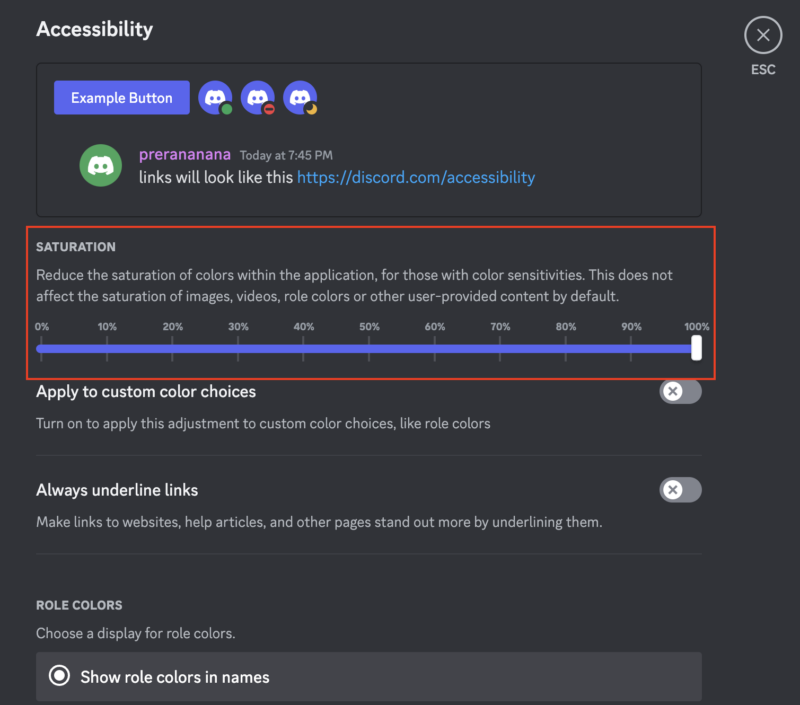Image resolution: width=800 pixels, height=705 pixels.
Task: Click the X icon inside the underline links toggle
Action: [672, 491]
